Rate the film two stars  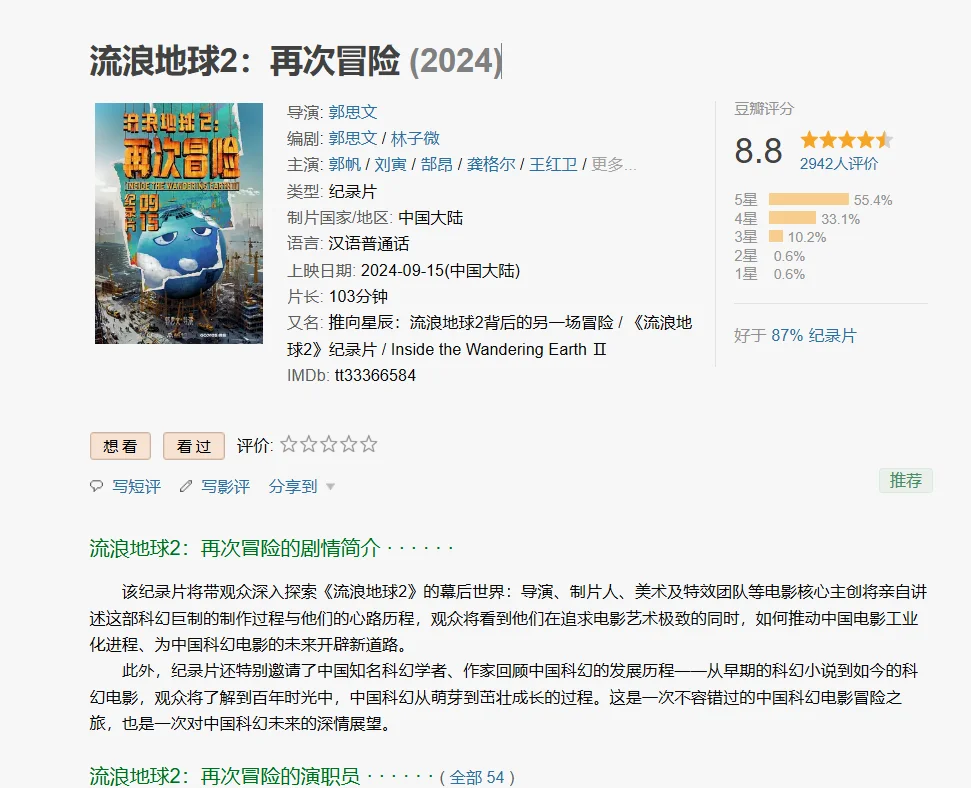point(308,444)
